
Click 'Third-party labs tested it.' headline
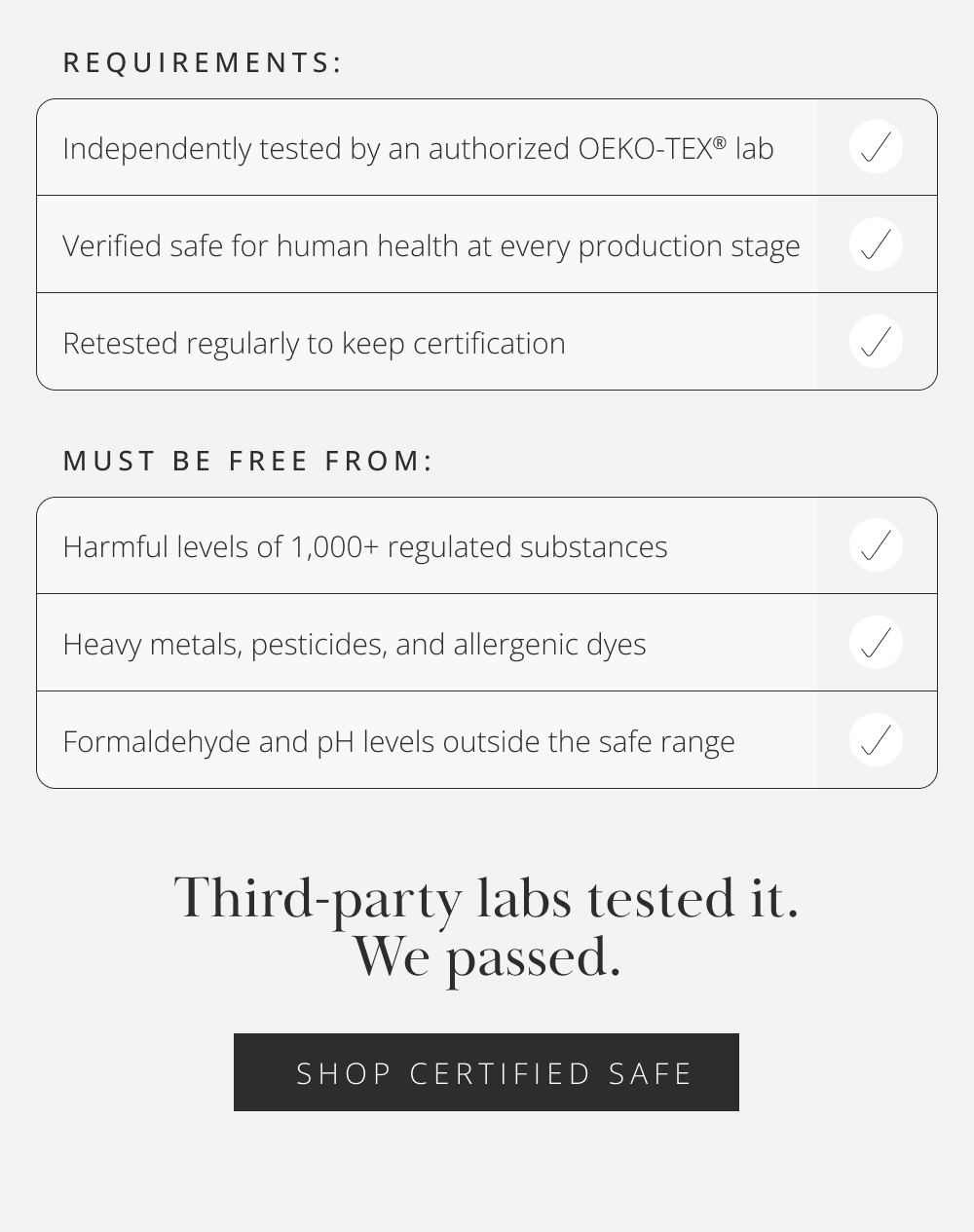point(486,898)
